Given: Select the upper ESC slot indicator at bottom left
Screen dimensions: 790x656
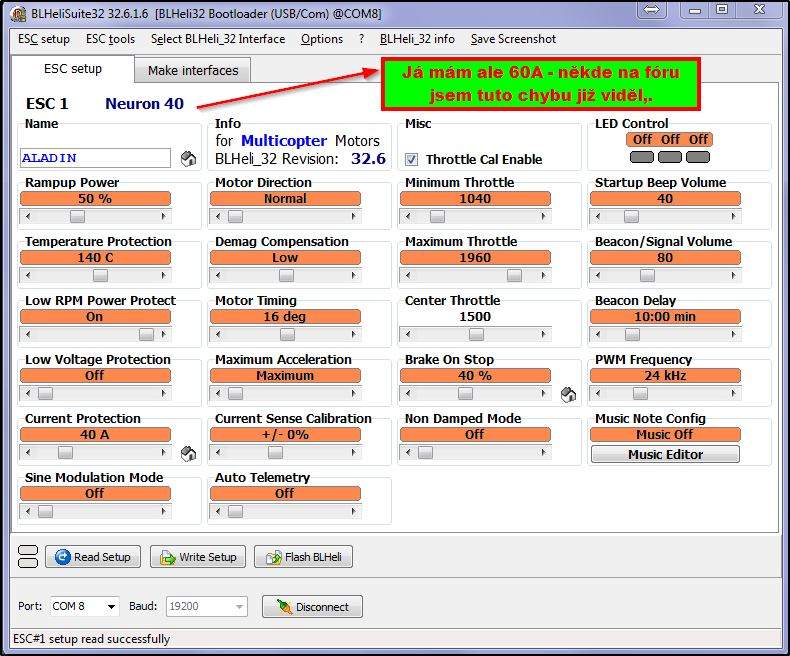Looking at the screenshot, I should click(28, 550).
